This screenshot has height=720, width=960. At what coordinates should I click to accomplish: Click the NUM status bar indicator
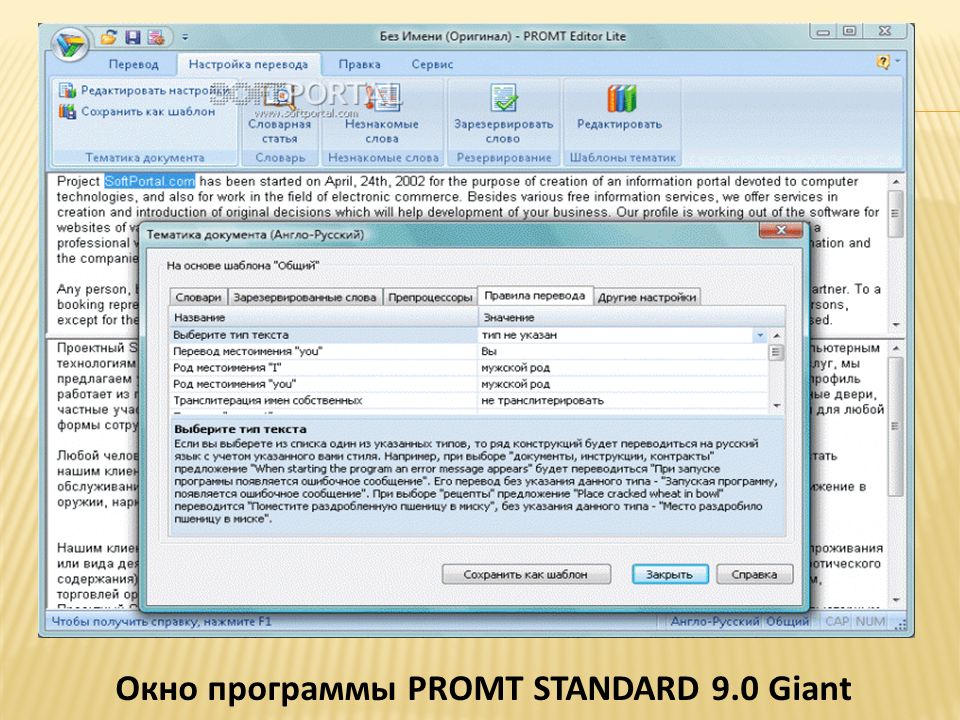[870, 621]
